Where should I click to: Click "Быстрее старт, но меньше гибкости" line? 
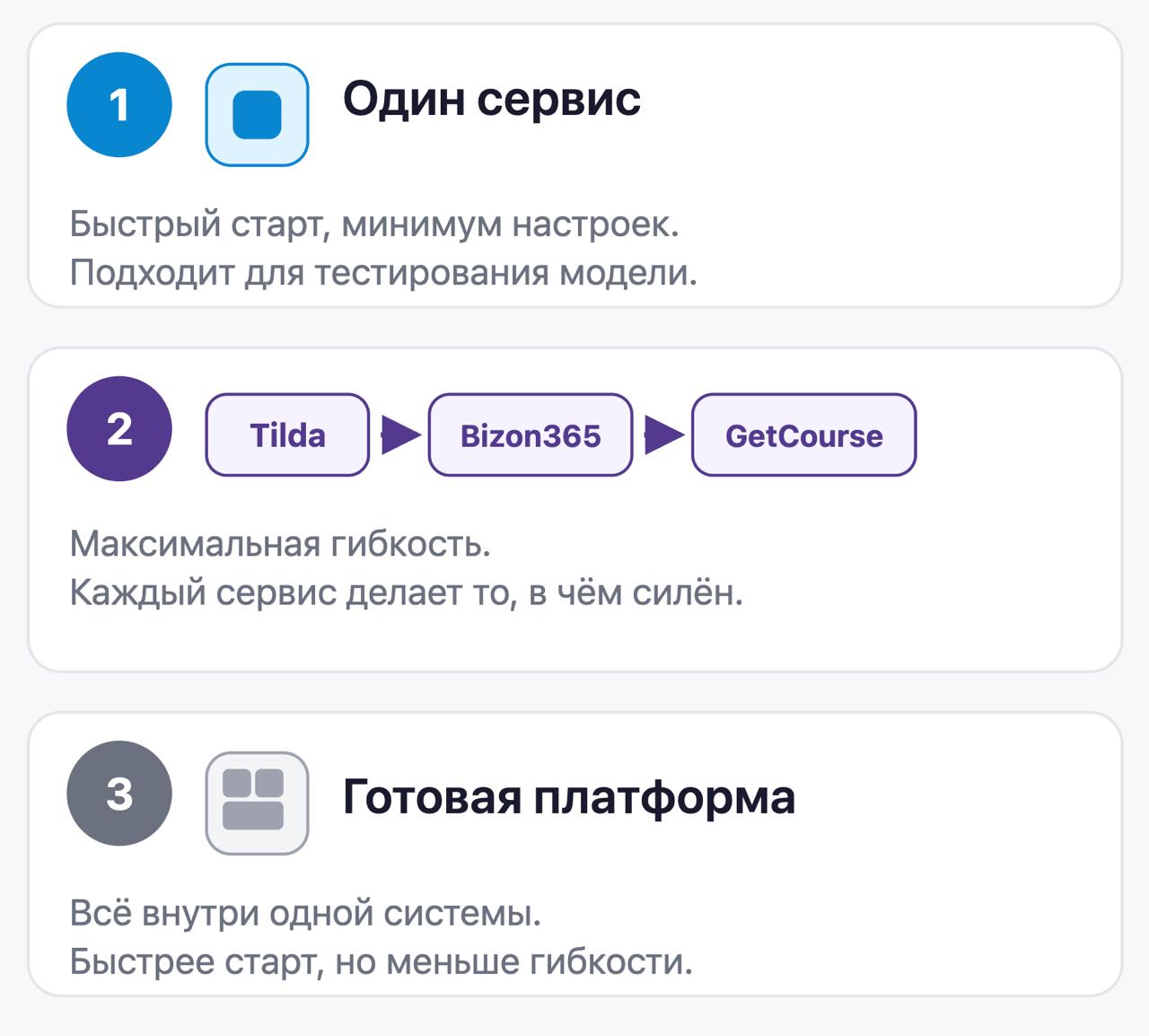pos(381,962)
